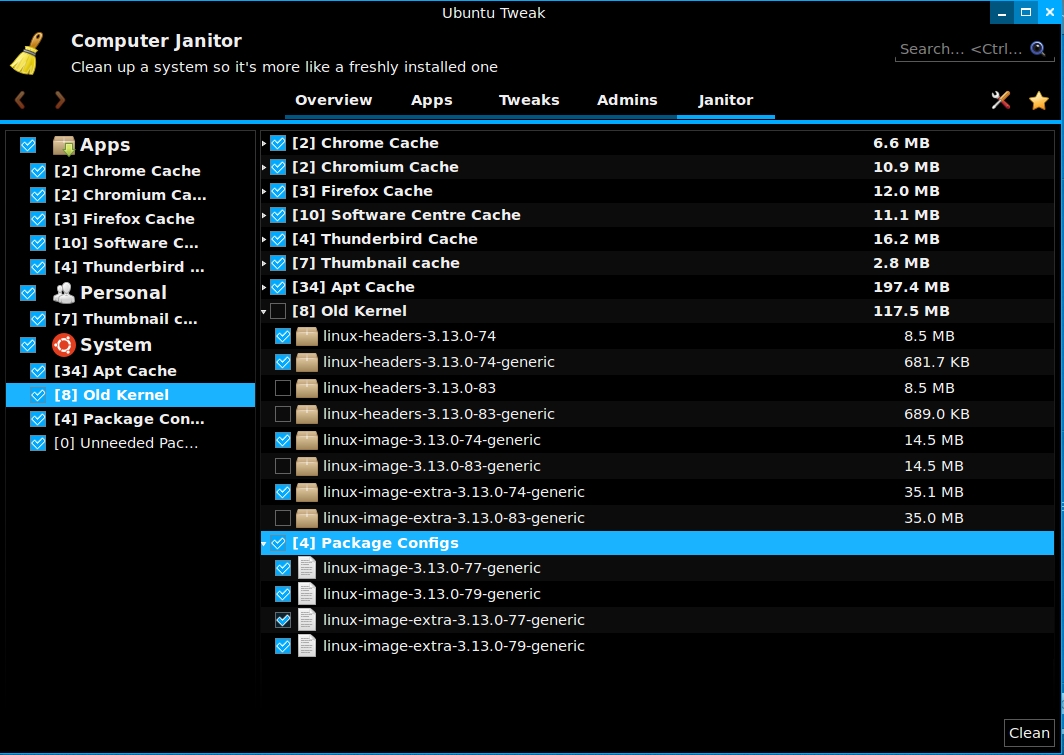Switch to the Tweaks tab
Image resolution: width=1064 pixels, height=755 pixels.
point(529,100)
